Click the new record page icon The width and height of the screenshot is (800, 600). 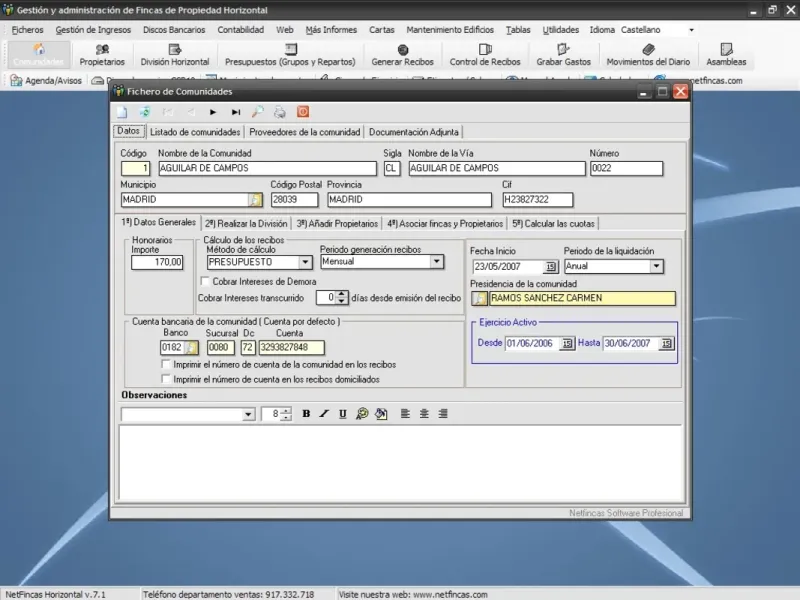tap(122, 112)
